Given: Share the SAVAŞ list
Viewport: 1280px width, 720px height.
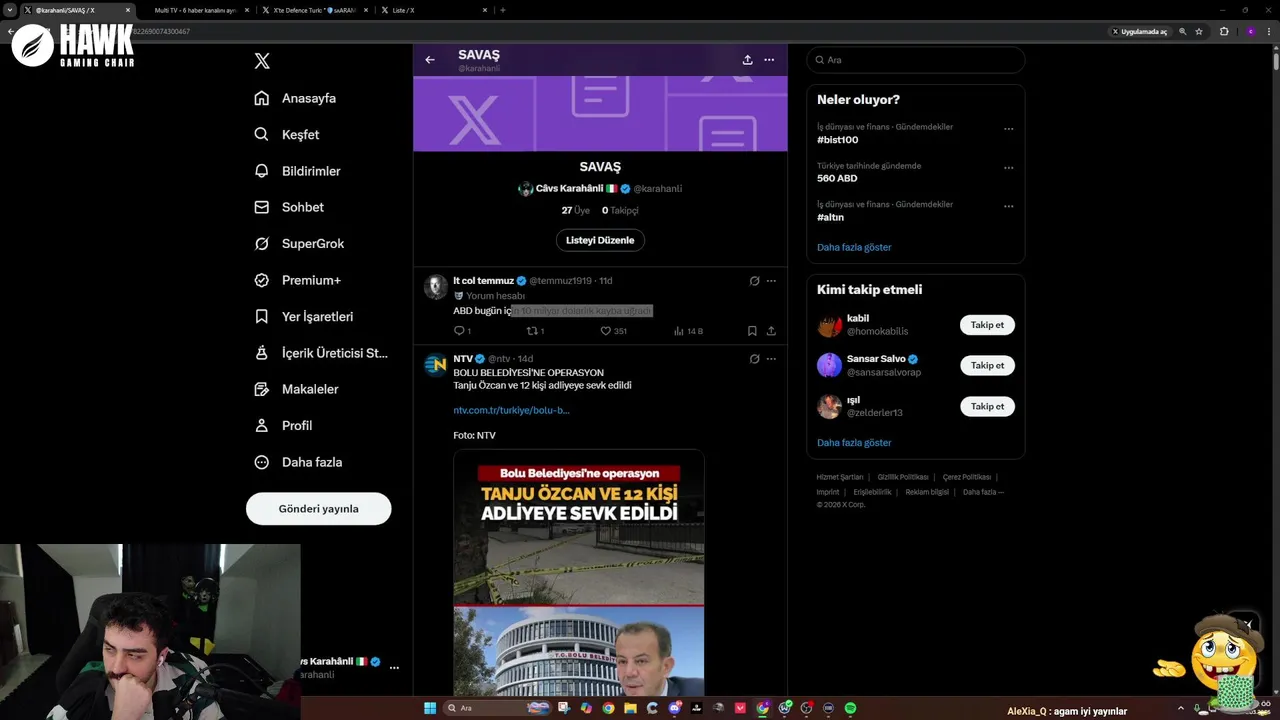Looking at the screenshot, I should [x=747, y=60].
